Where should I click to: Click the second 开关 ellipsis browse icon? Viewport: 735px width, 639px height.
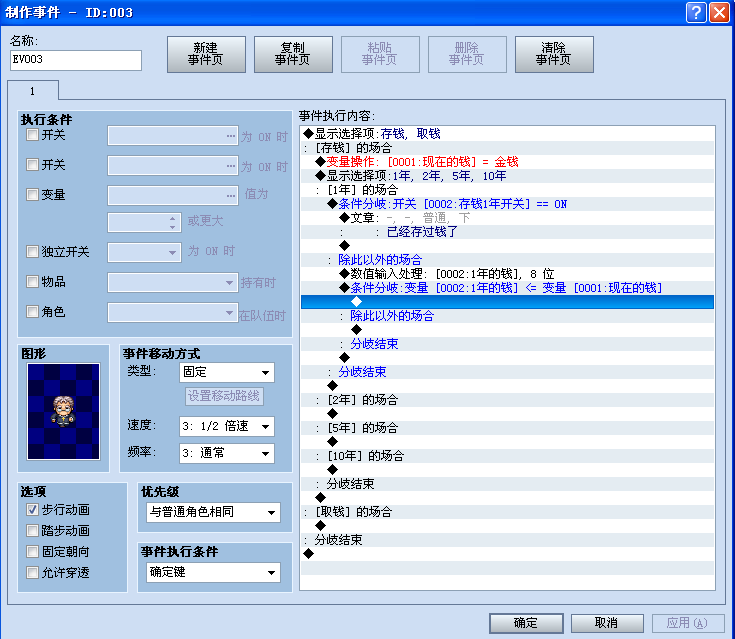231,166
